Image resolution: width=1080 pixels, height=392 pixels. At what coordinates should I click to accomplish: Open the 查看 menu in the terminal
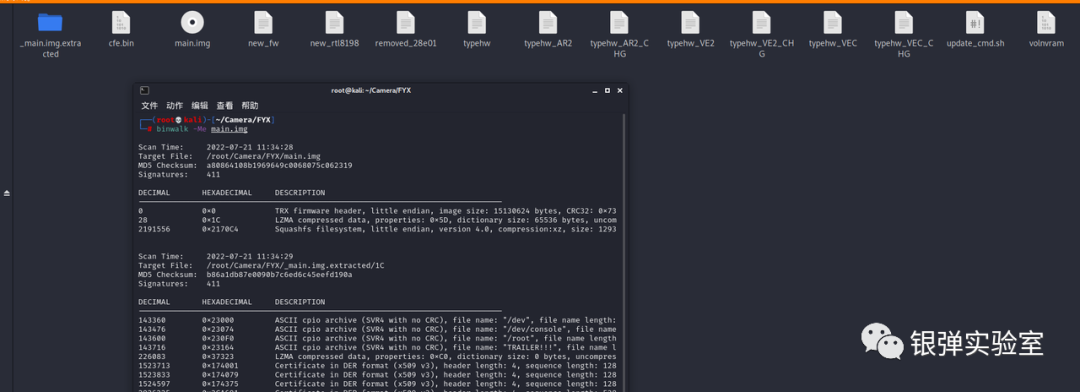point(225,105)
